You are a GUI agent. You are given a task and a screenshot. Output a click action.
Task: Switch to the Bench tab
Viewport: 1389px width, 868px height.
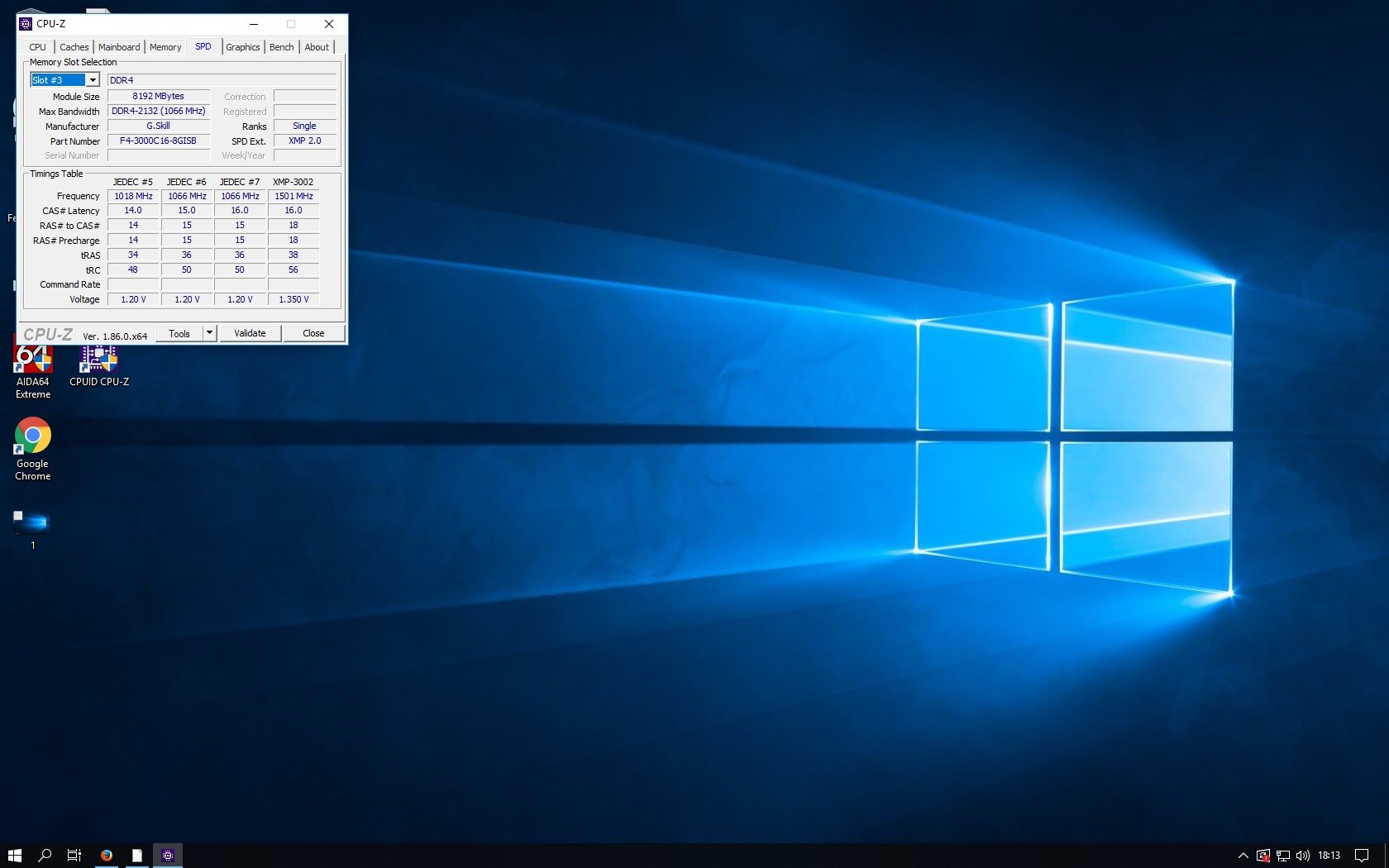(x=282, y=47)
